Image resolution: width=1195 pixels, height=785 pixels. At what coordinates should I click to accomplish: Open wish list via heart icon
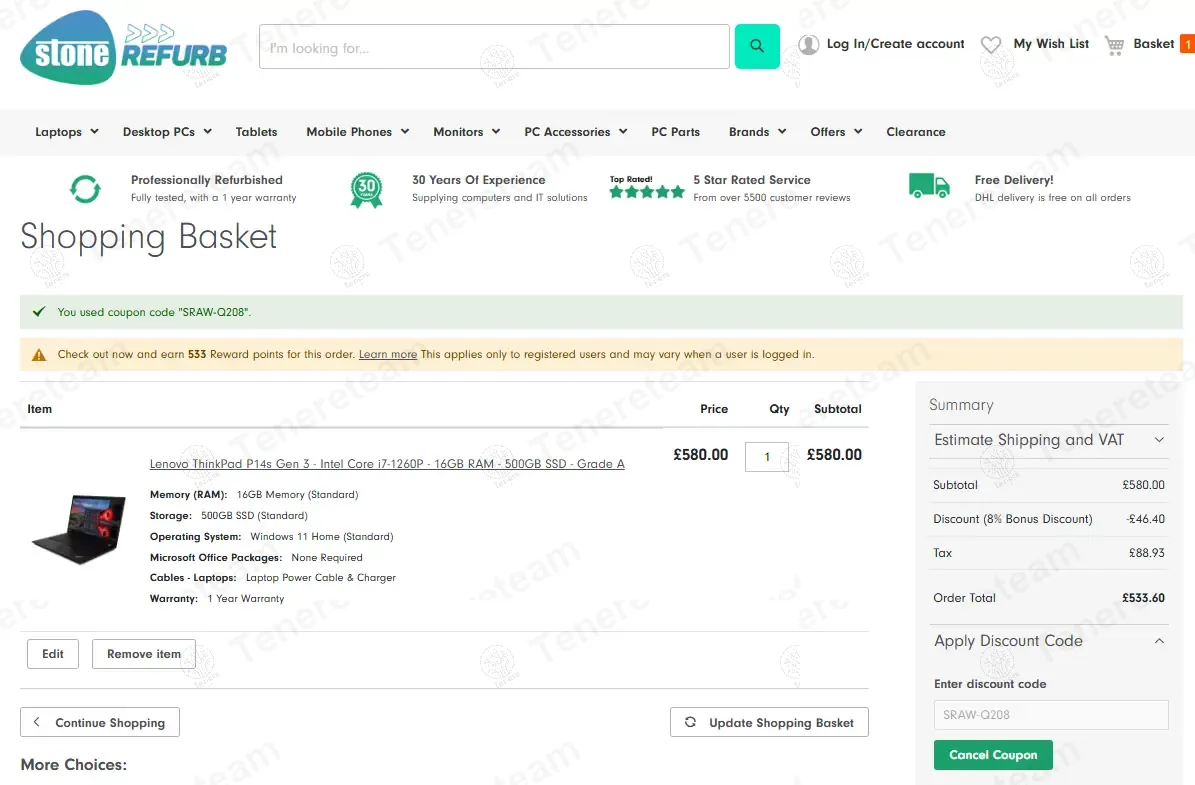(x=990, y=45)
